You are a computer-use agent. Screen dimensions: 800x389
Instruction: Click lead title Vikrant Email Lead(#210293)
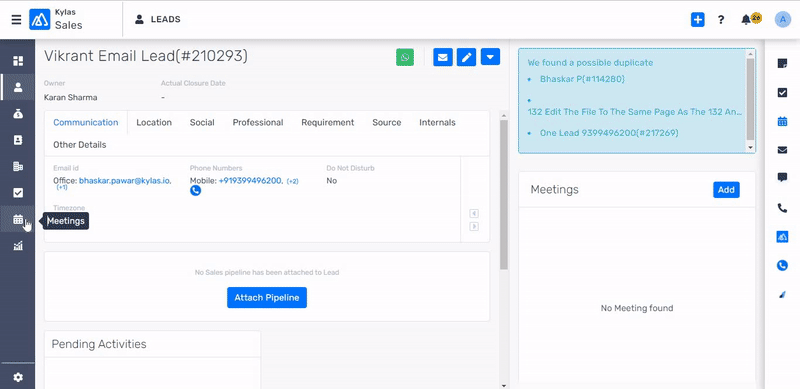[146, 56]
